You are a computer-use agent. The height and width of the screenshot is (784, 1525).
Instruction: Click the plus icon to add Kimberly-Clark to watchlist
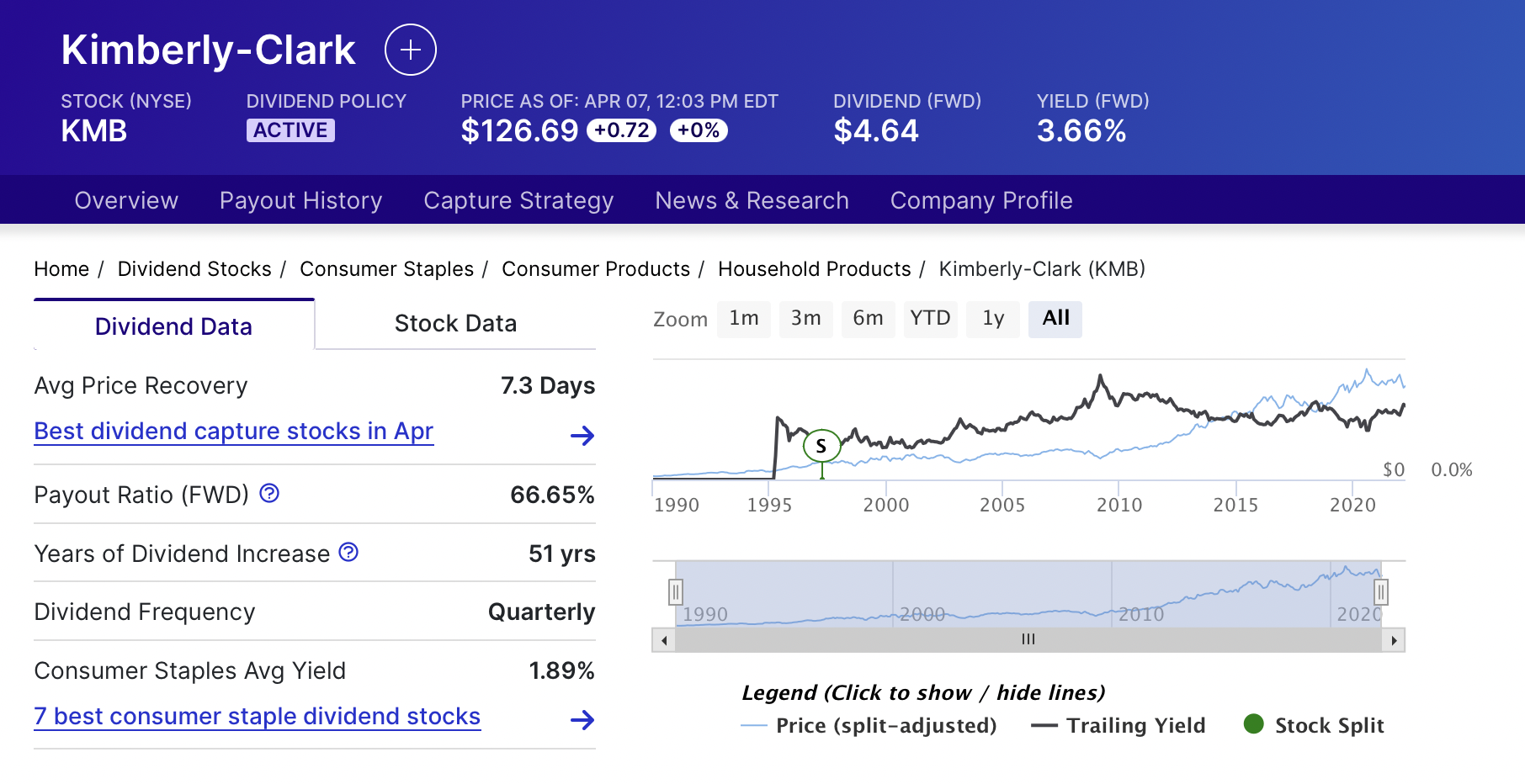pyautogui.click(x=410, y=50)
